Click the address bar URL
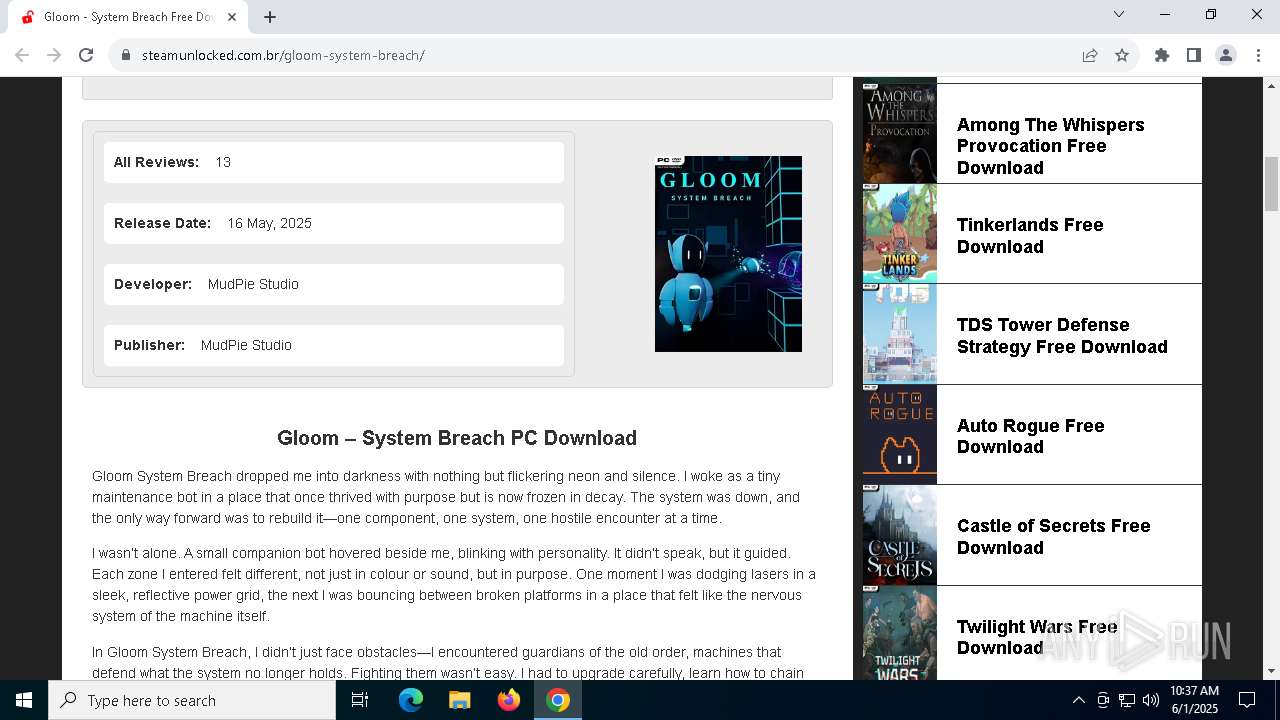Image resolution: width=1280 pixels, height=720 pixels. (x=283, y=55)
